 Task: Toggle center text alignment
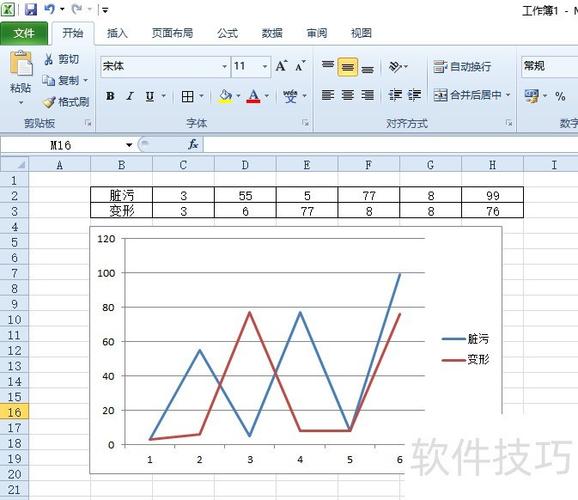tap(348, 96)
